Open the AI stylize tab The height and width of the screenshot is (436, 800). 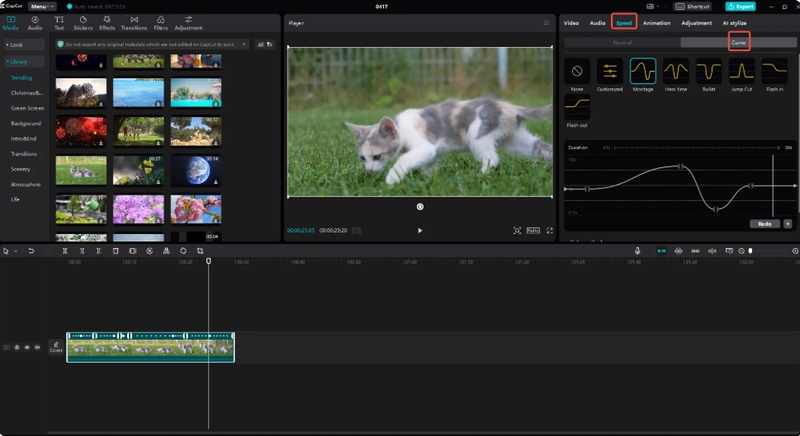click(x=735, y=22)
